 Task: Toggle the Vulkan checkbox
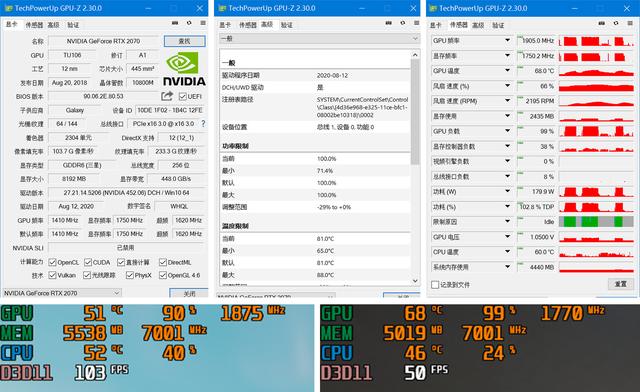point(52,275)
